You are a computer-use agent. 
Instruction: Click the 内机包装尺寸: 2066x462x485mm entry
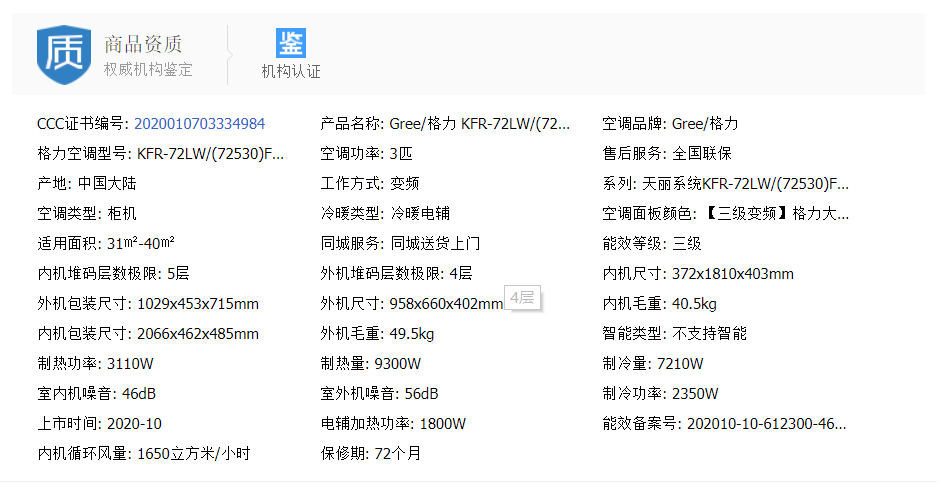coord(148,333)
